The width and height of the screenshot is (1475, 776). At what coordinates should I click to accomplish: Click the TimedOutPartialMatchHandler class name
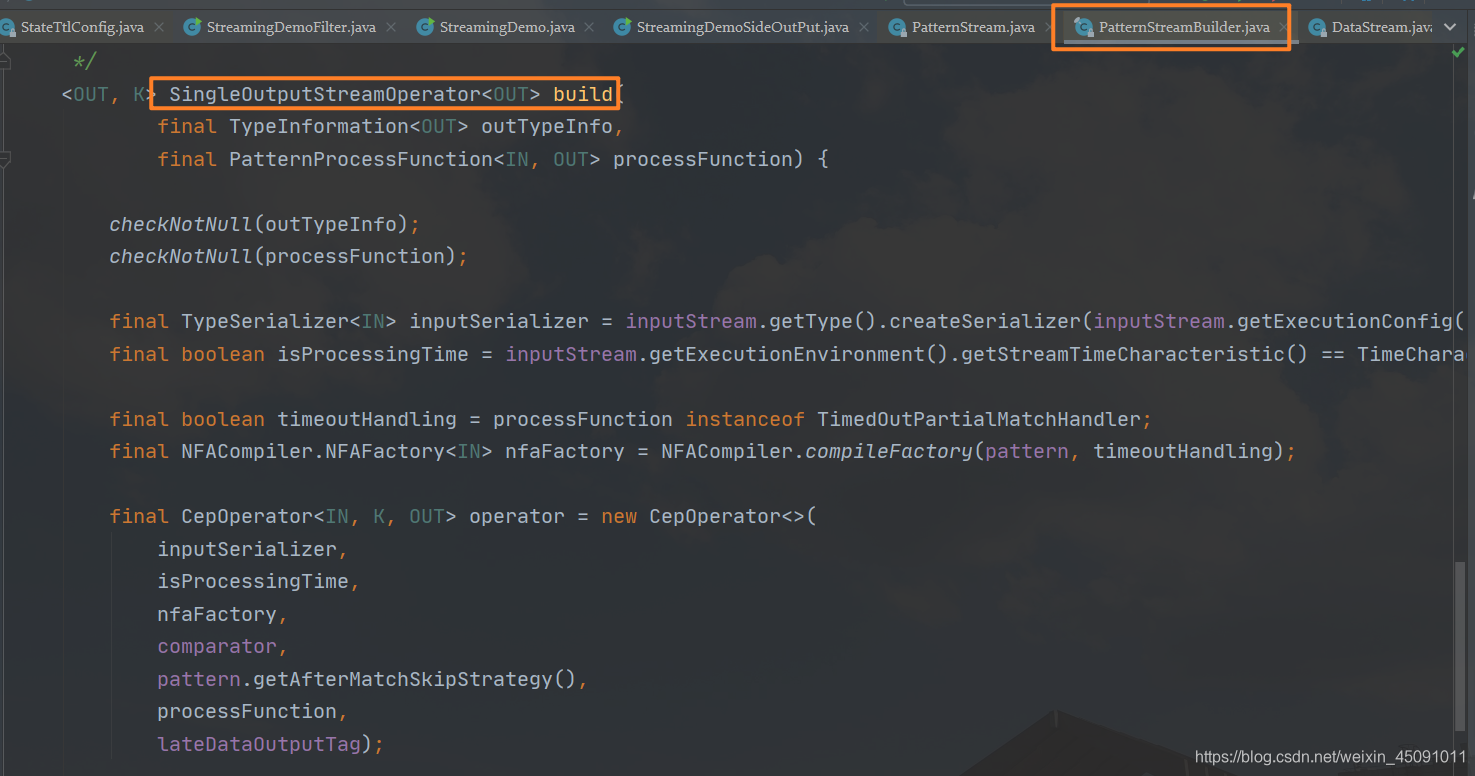(979, 419)
